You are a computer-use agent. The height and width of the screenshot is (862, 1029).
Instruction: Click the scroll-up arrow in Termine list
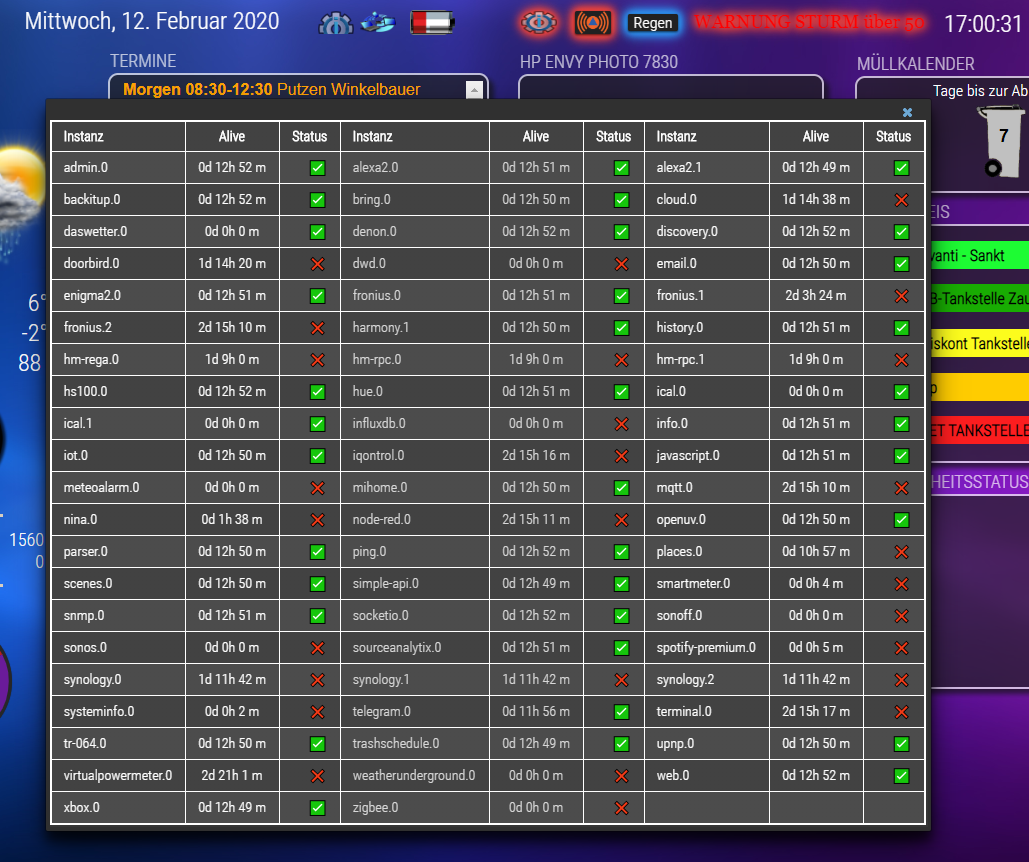pyautogui.click(x=474, y=90)
